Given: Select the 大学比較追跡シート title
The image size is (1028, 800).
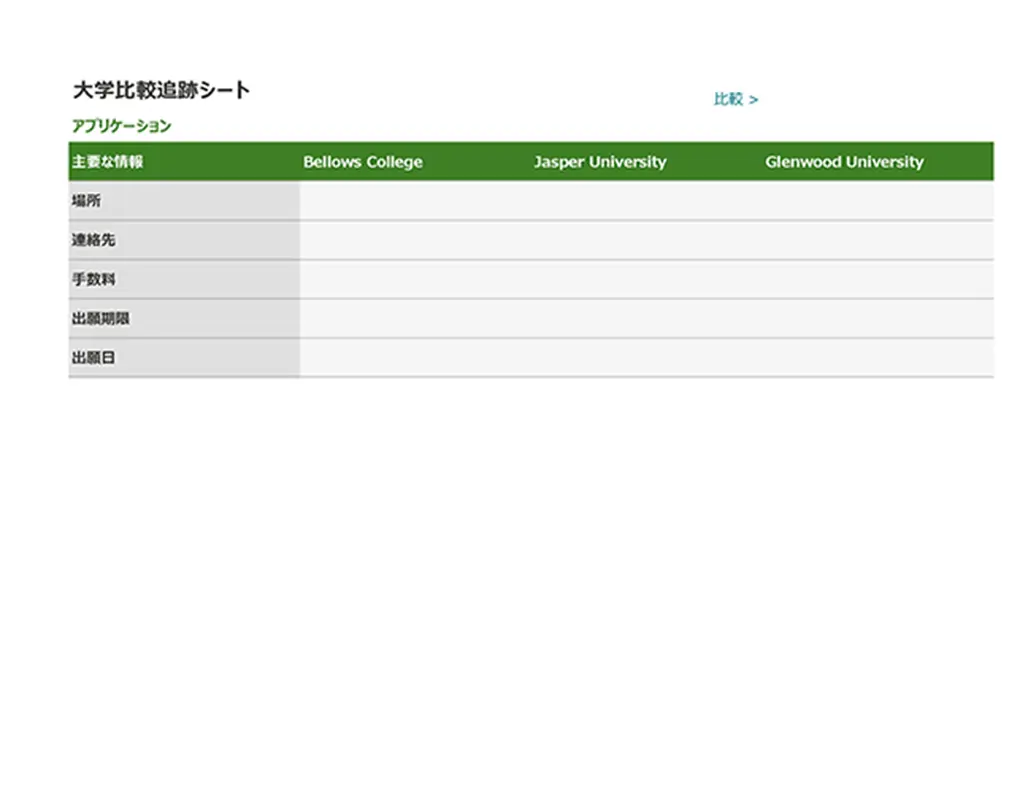Looking at the screenshot, I should [161, 90].
